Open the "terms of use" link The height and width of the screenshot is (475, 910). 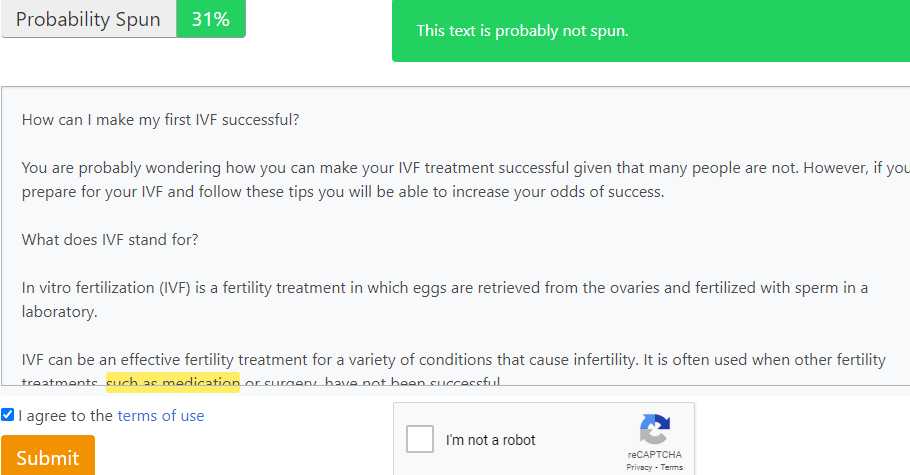(x=161, y=416)
